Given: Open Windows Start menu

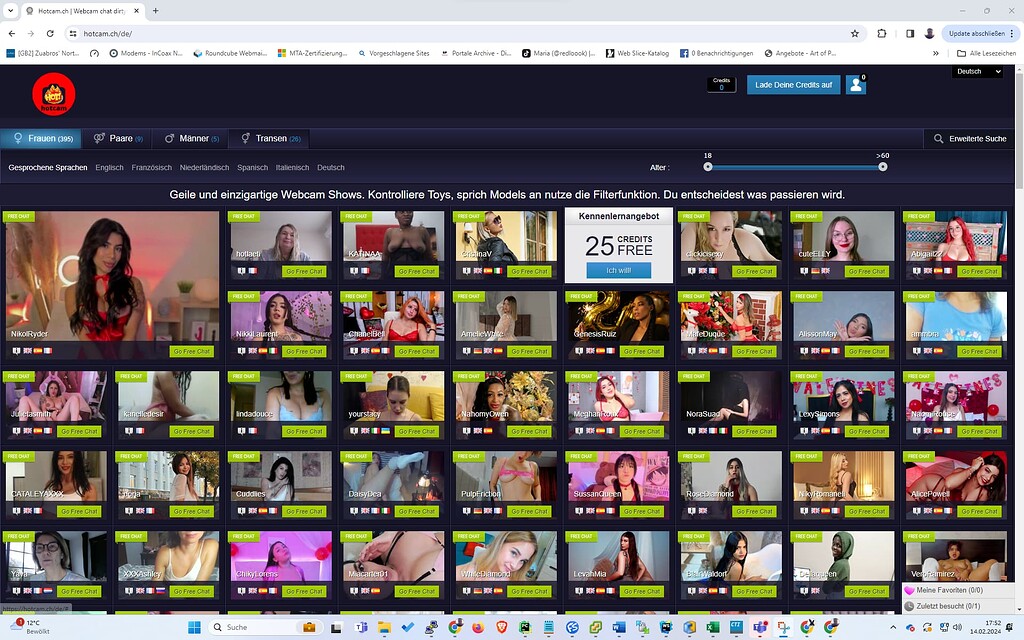Looking at the screenshot, I should tap(194, 628).
